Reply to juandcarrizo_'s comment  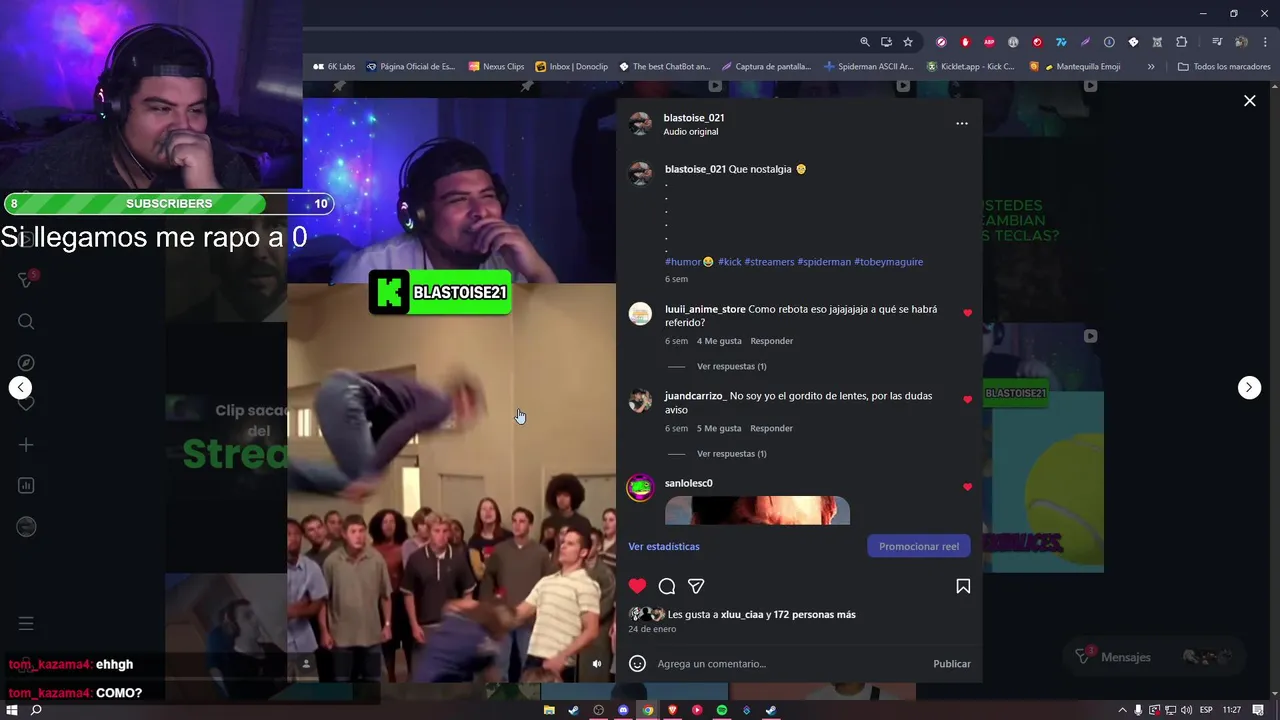point(772,428)
